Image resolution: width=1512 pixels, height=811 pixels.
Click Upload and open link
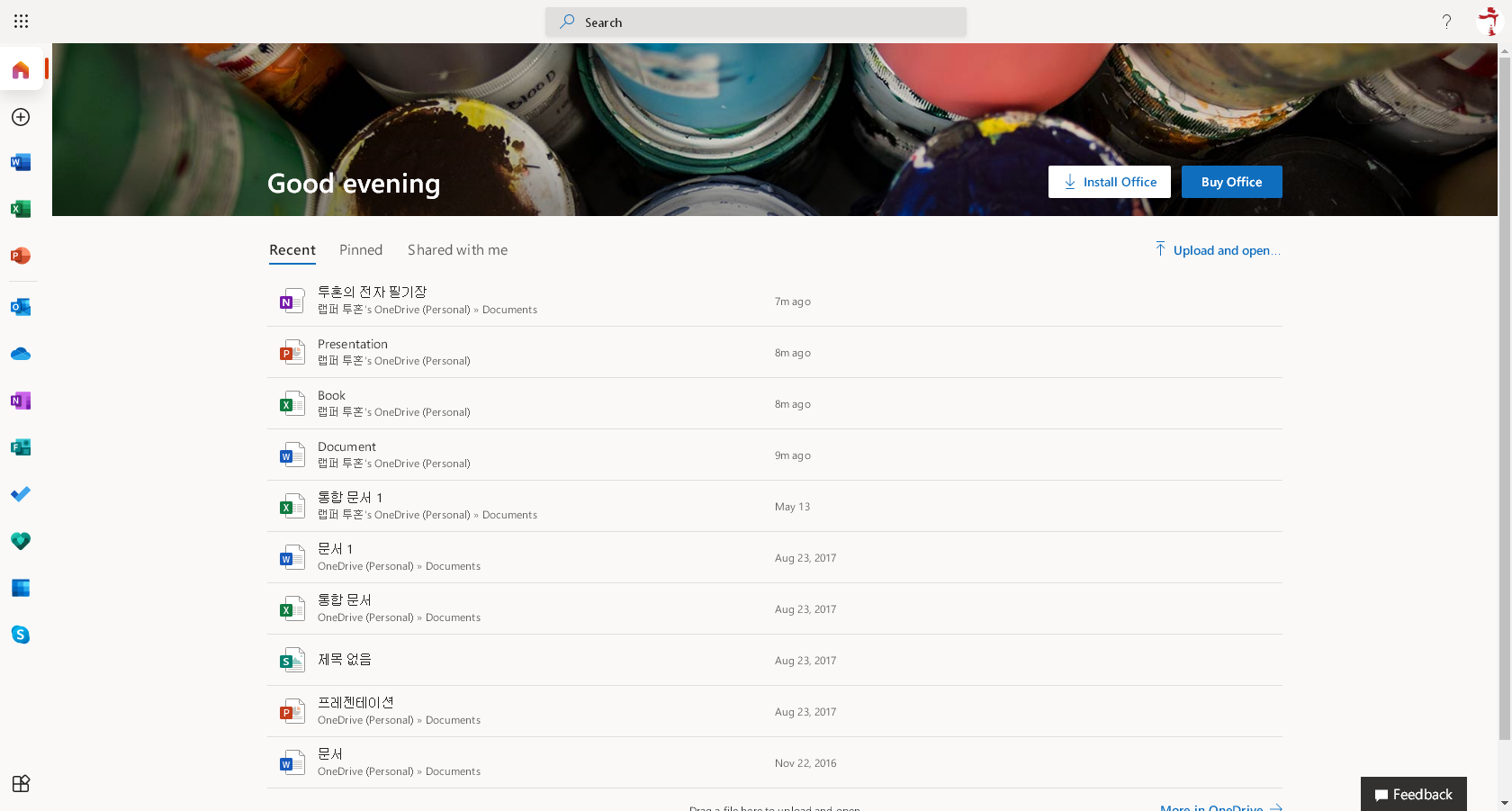[x=1218, y=250]
